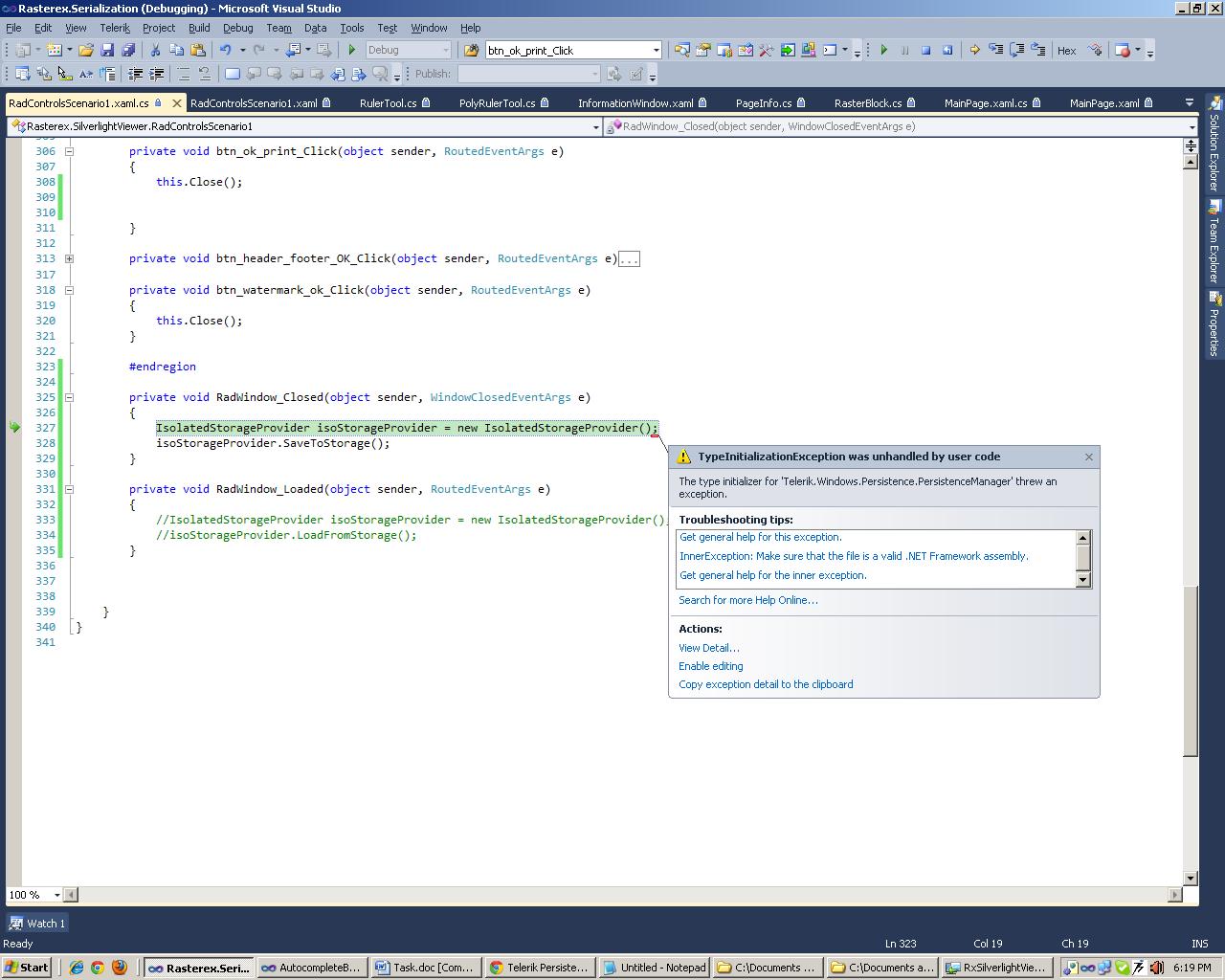
Task: Click the Step Over icon
Action: coord(1016,50)
